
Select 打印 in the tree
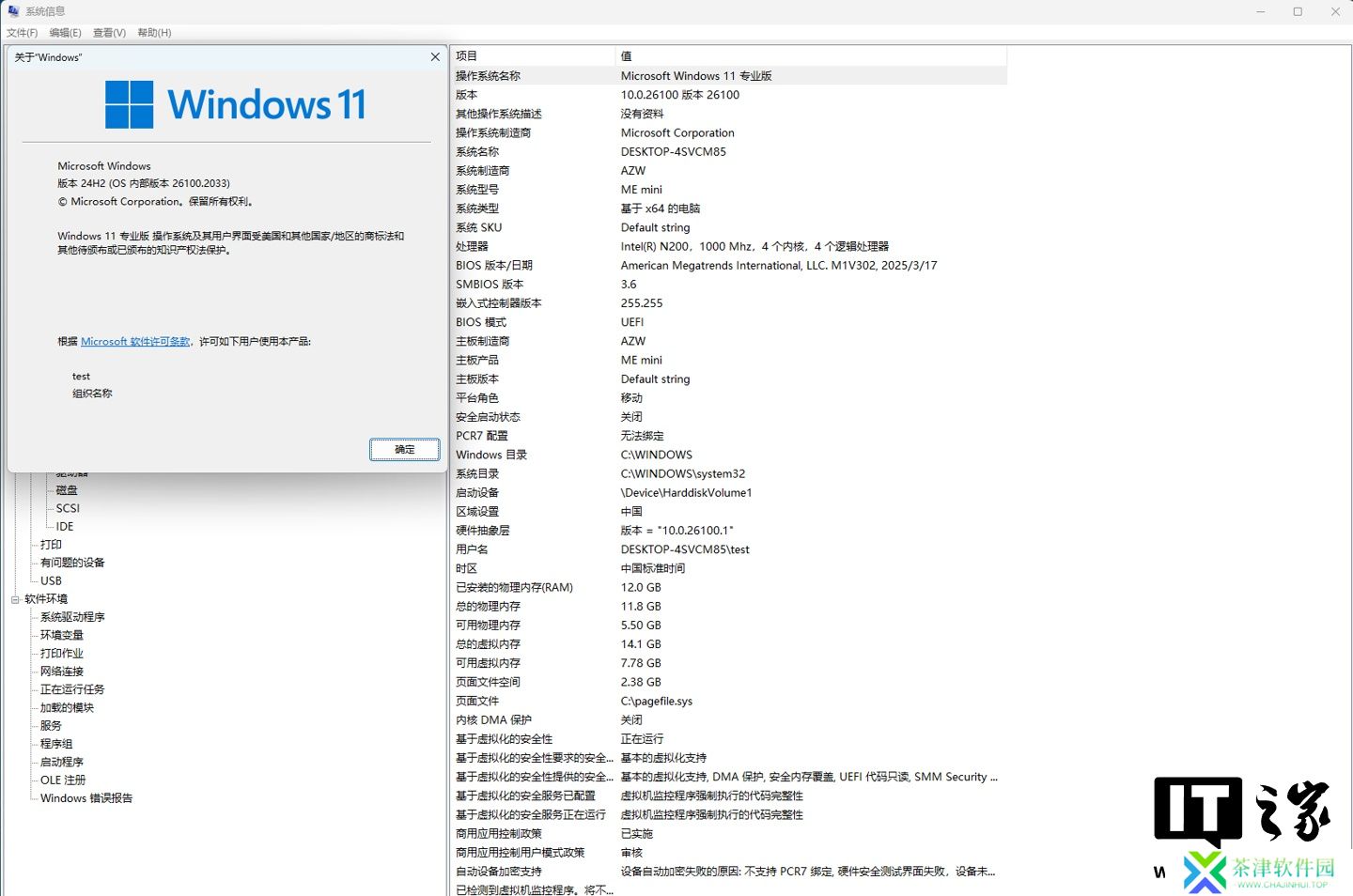point(51,545)
